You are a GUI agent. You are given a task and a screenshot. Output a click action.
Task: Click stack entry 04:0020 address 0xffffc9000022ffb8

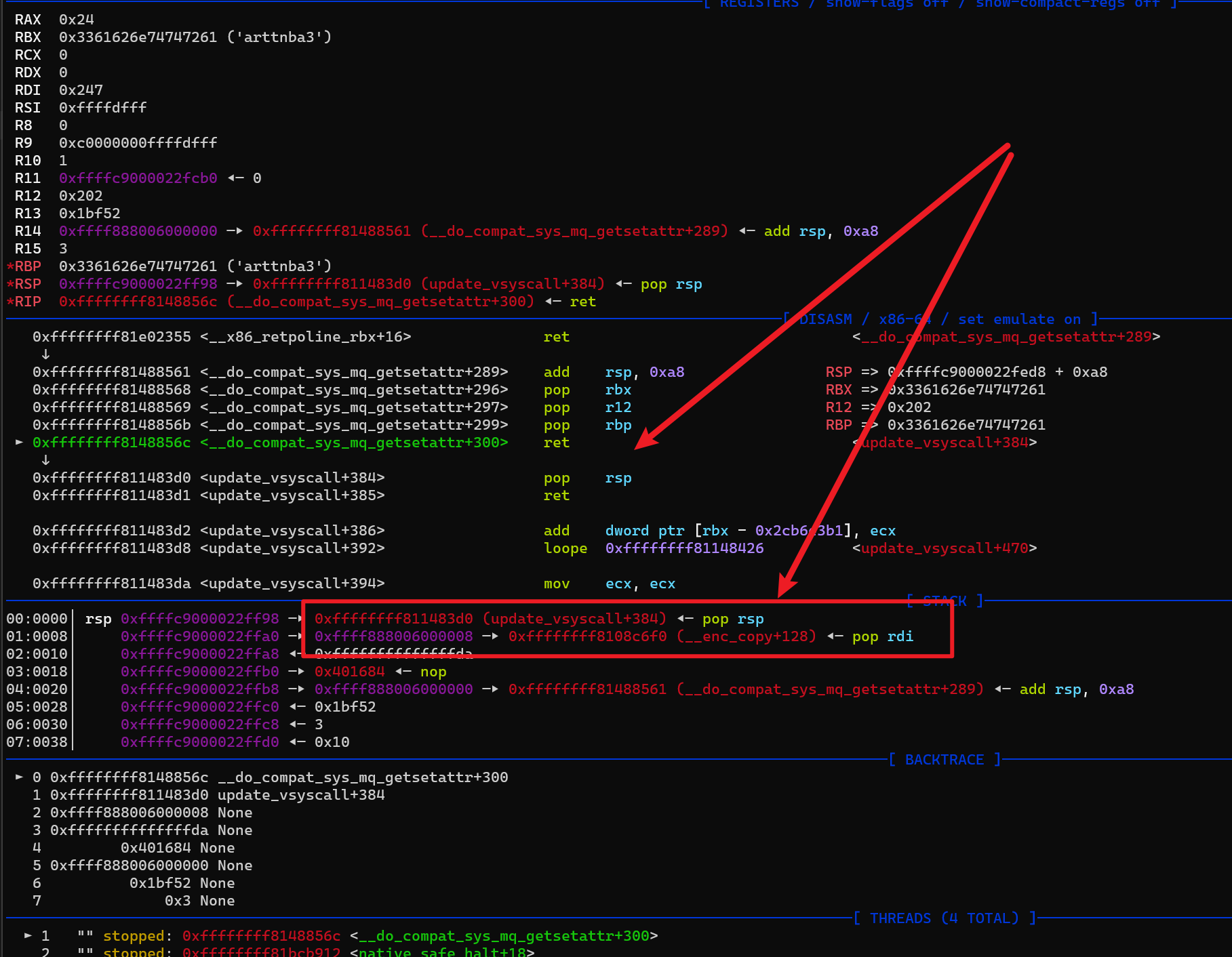(199, 689)
